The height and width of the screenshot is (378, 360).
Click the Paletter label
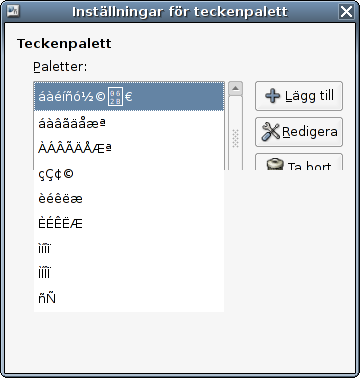[60, 67]
